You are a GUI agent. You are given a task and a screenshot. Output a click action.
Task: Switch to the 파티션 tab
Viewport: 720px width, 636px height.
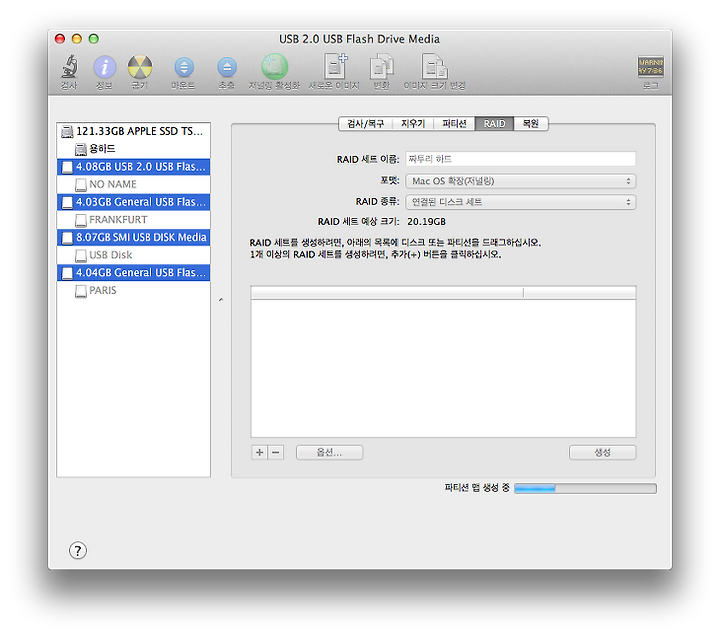pos(454,124)
